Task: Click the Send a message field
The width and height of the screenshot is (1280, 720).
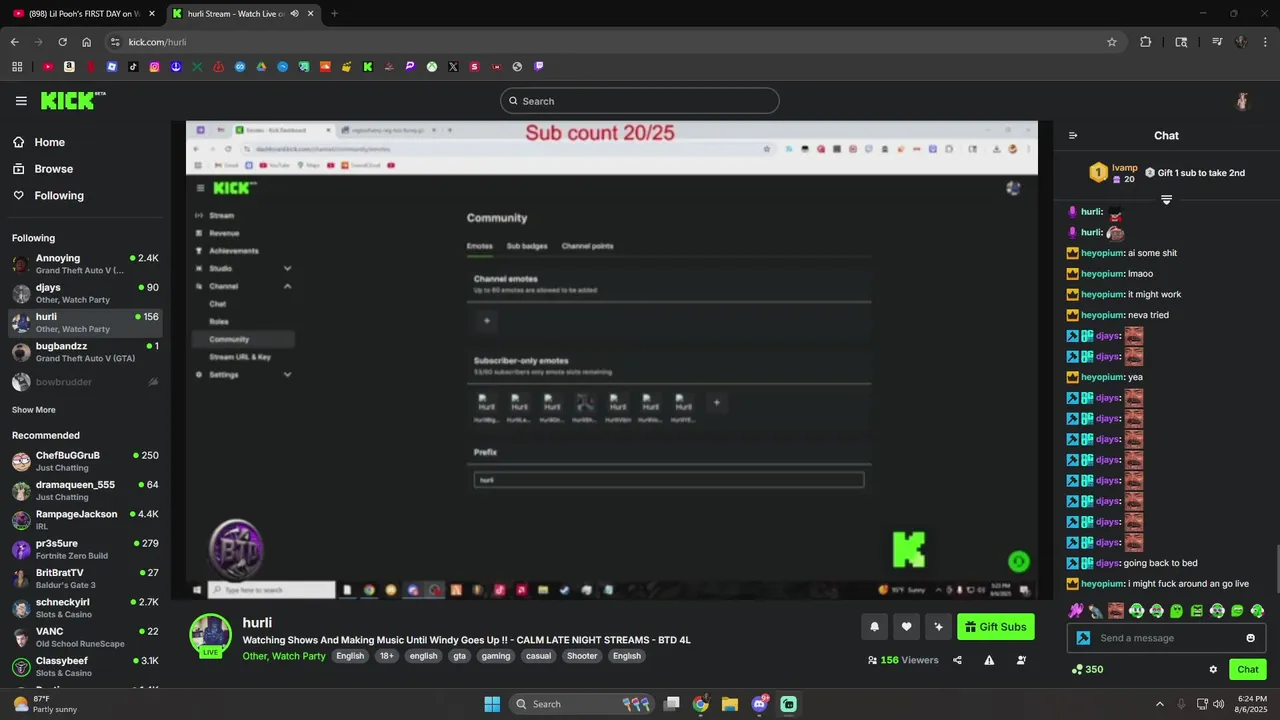Action: coord(1166,638)
